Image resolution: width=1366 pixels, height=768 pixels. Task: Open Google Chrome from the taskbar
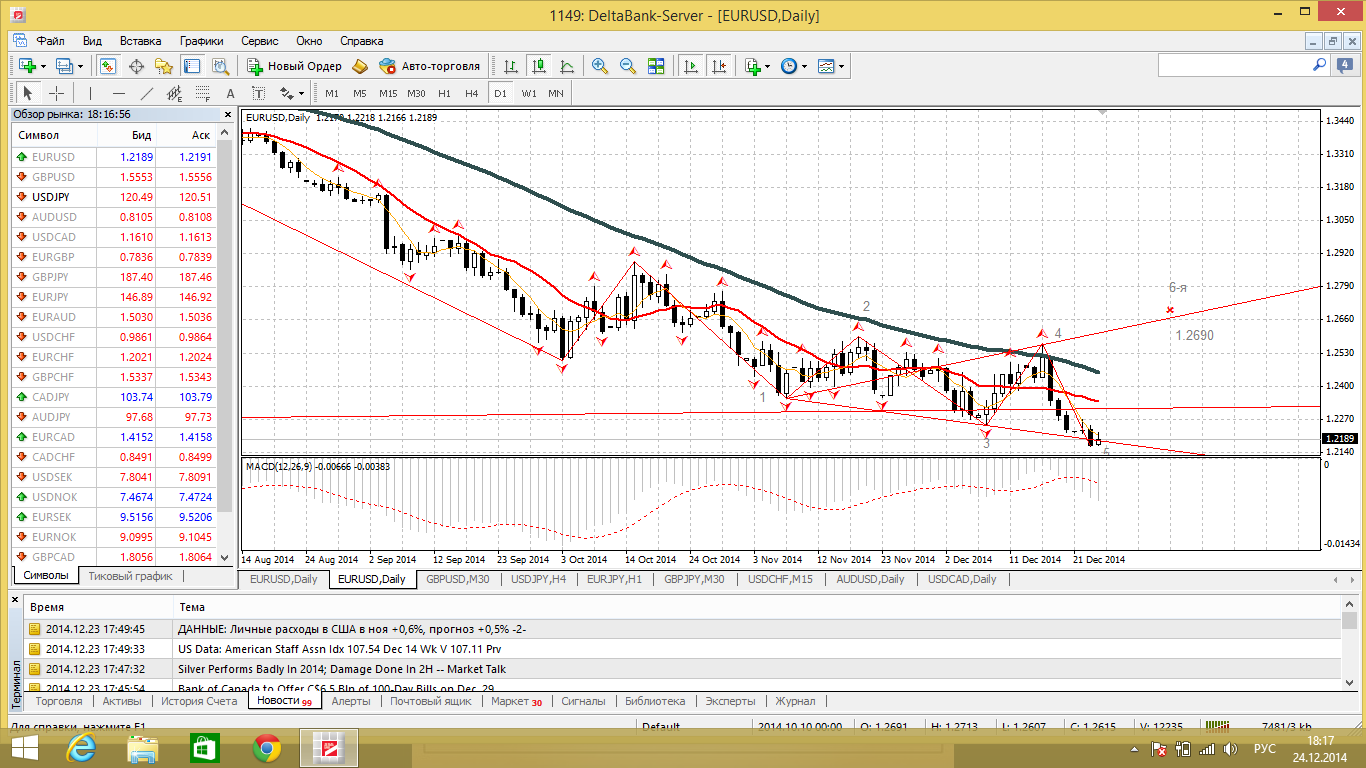click(x=266, y=748)
